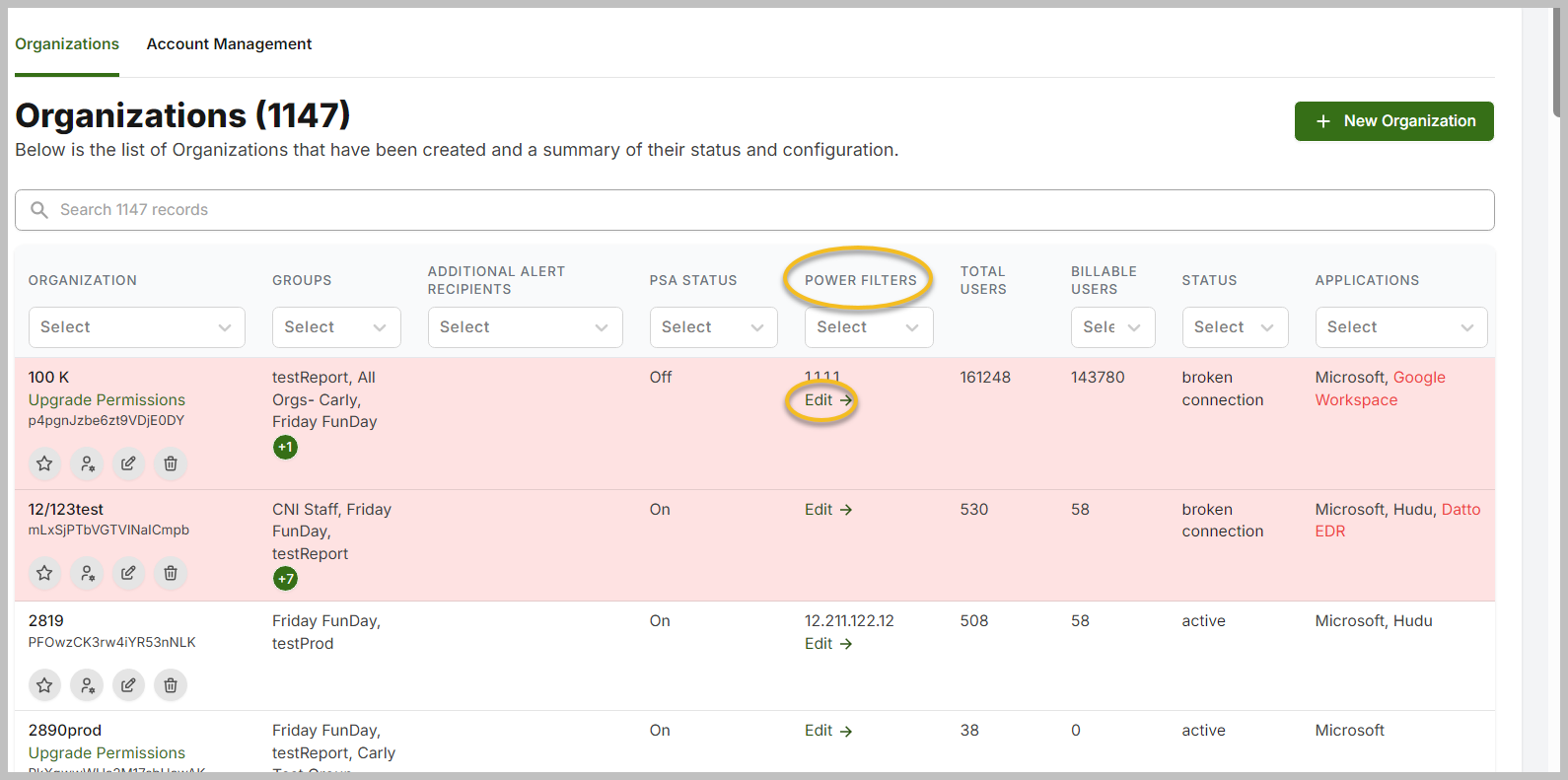This screenshot has height=780, width=1568.
Task: Favorite the 100 K organization star icon
Action: 44,463
